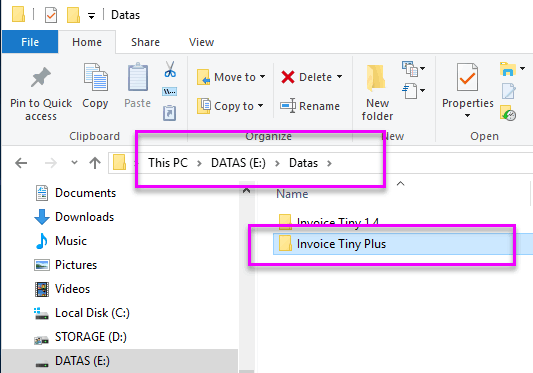Click the Quick Access Toolbar properties icon
The width and height of the screenshot is (533, 373).
(x=51, y=15)
